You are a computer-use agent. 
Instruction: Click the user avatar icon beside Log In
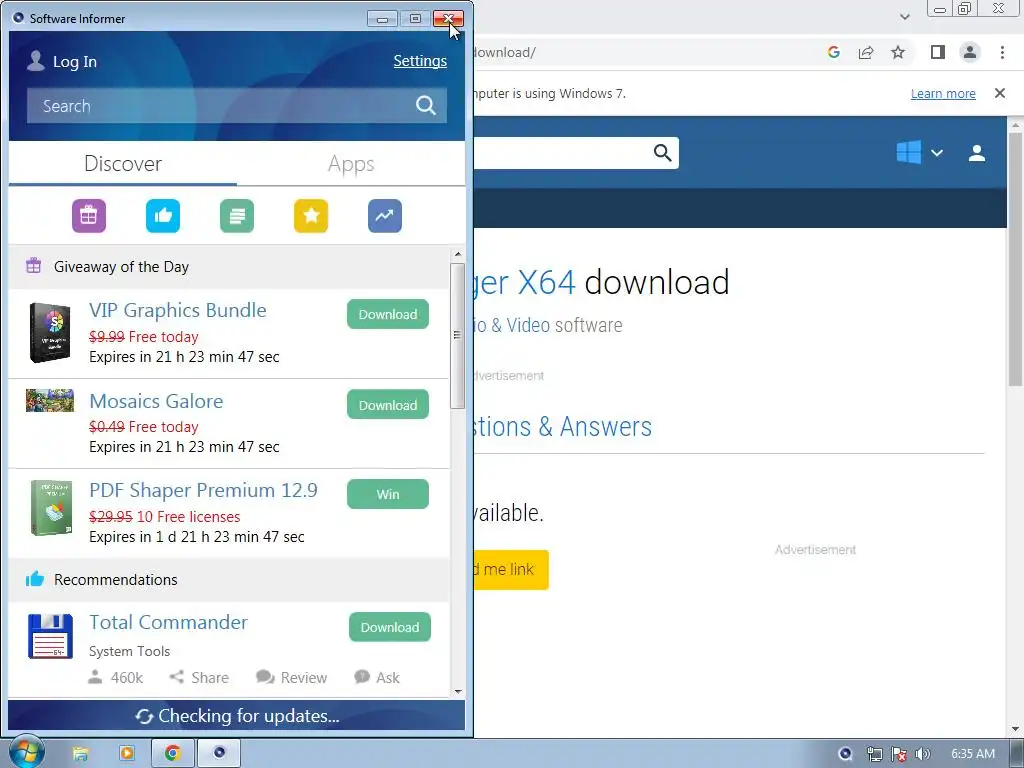[36, 61]
